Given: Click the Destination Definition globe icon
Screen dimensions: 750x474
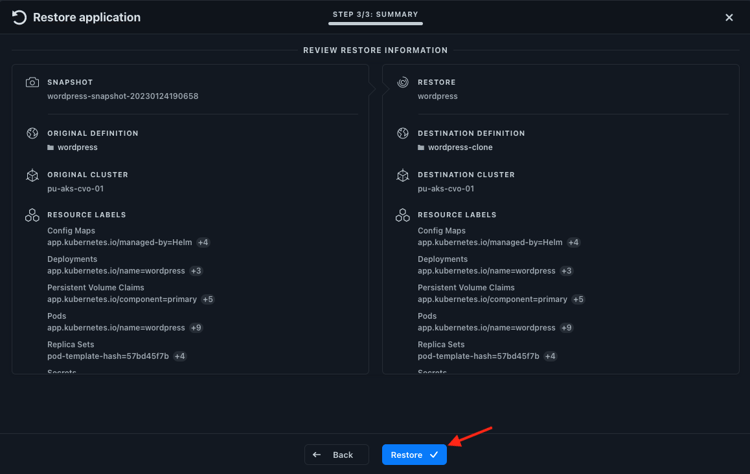Looking at the screenshot, I should (x=403, y=133).
